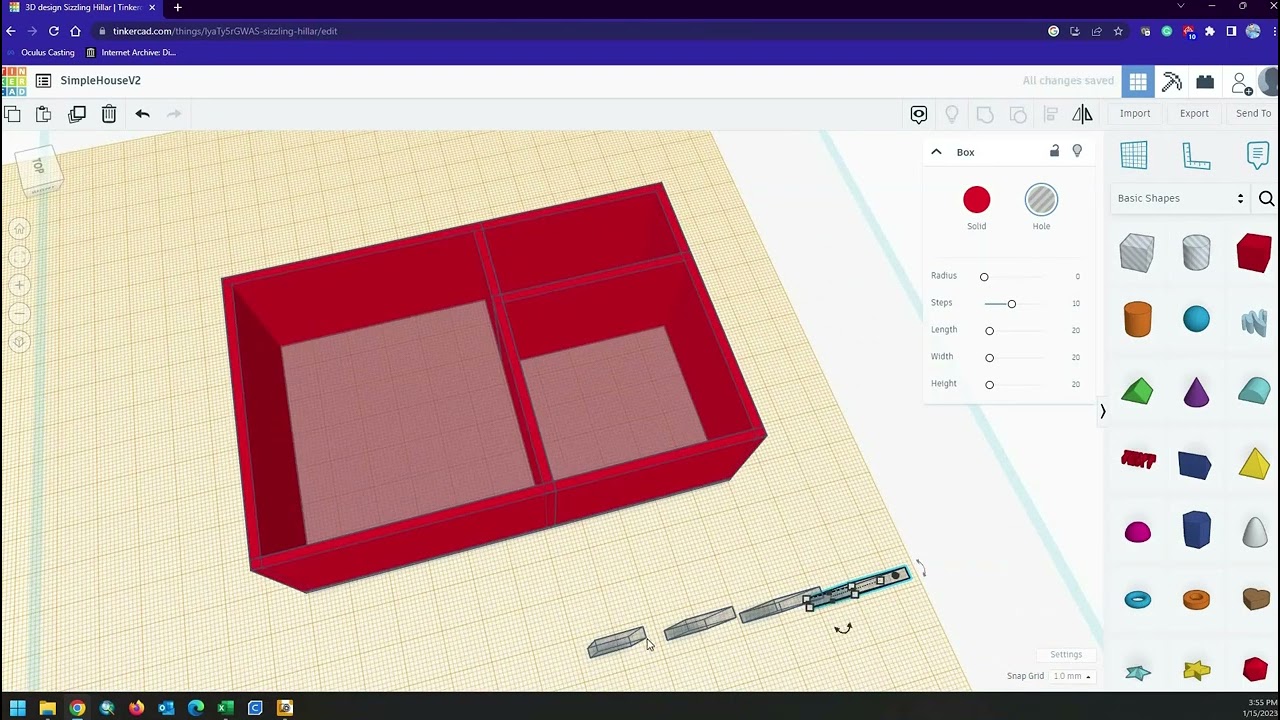
Task: Click the Home view button
Action: pos(19,230)
